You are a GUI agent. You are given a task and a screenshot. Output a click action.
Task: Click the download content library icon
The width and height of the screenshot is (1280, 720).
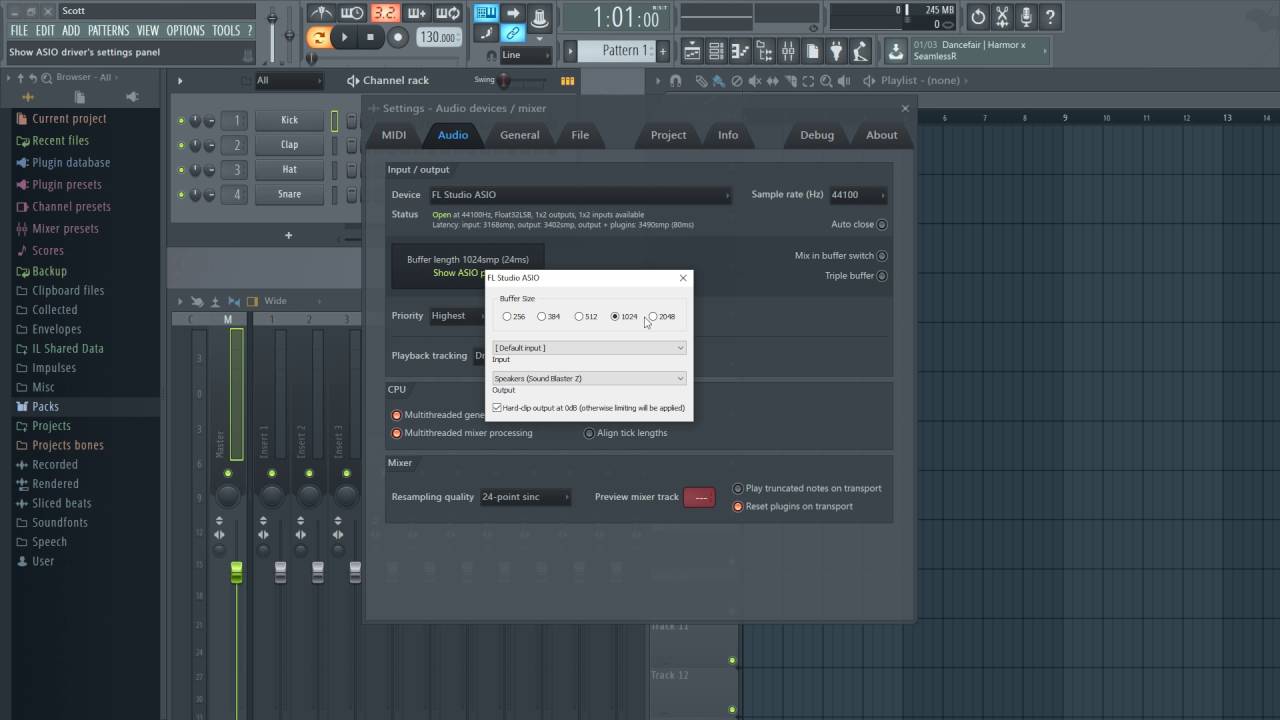[895, 51]
